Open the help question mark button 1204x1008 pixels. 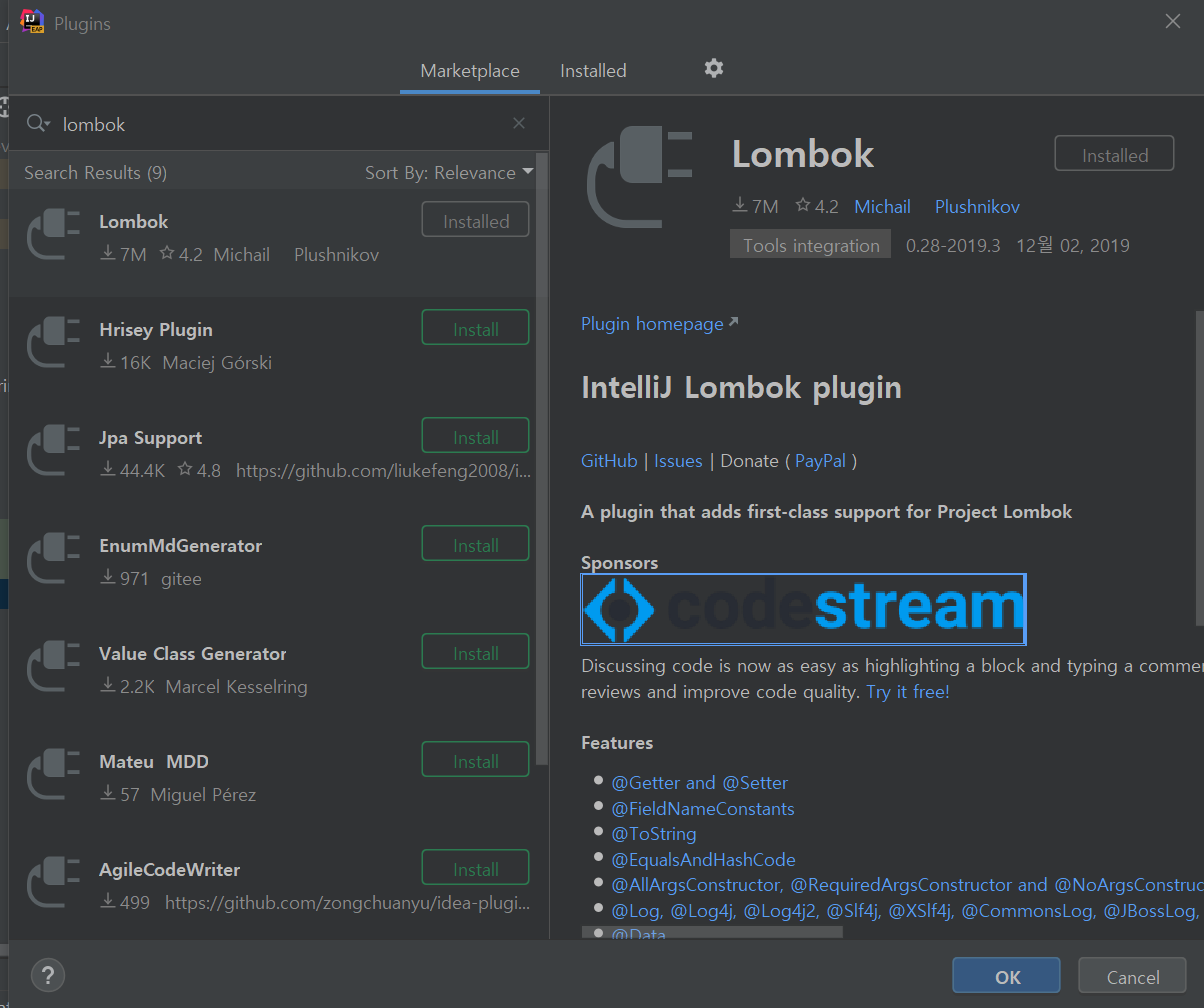pyautogui.click(x=47, y=975)
